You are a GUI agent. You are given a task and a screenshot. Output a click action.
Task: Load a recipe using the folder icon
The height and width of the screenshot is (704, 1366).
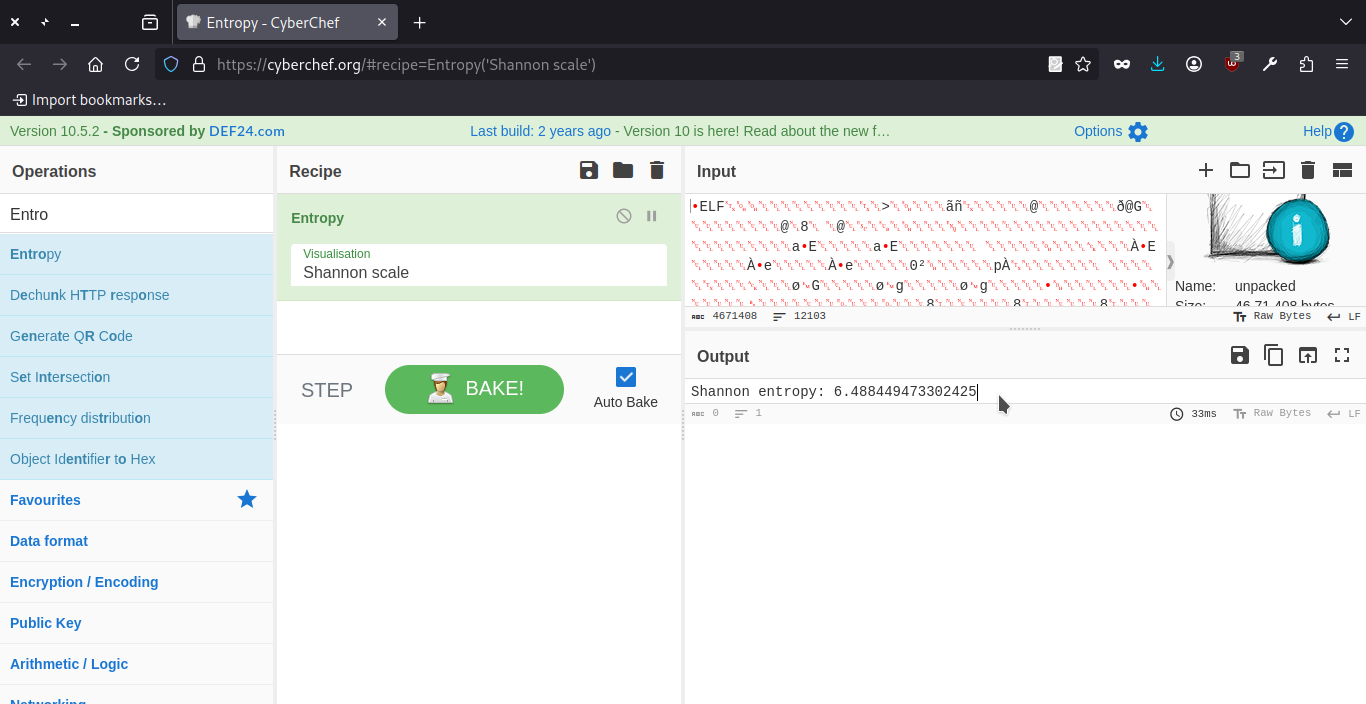pos(623,171)
